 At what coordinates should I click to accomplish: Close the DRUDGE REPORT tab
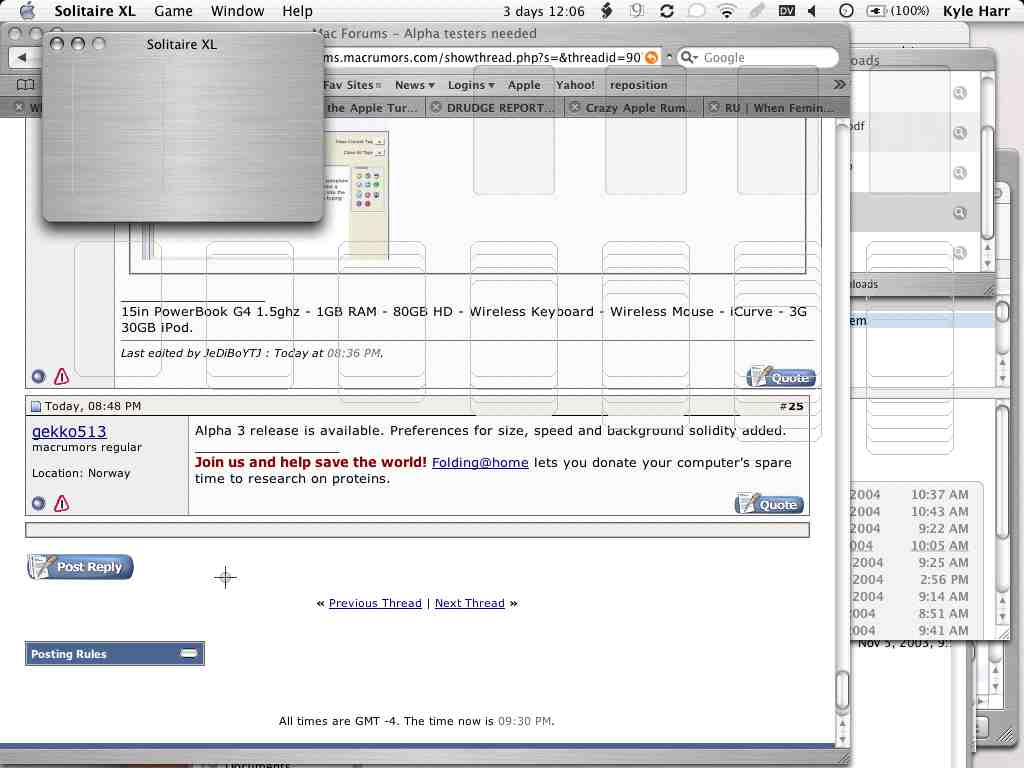[436, 107]
